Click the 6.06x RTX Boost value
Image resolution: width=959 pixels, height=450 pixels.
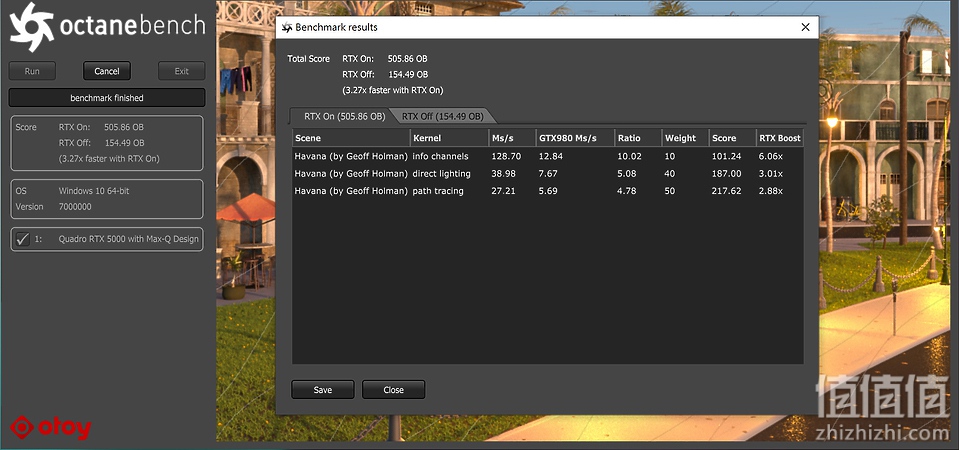pos(771,157)
